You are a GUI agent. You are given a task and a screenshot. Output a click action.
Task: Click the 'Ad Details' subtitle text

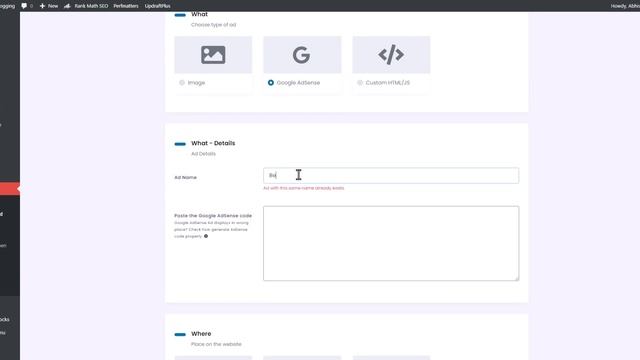click(203, 153)
